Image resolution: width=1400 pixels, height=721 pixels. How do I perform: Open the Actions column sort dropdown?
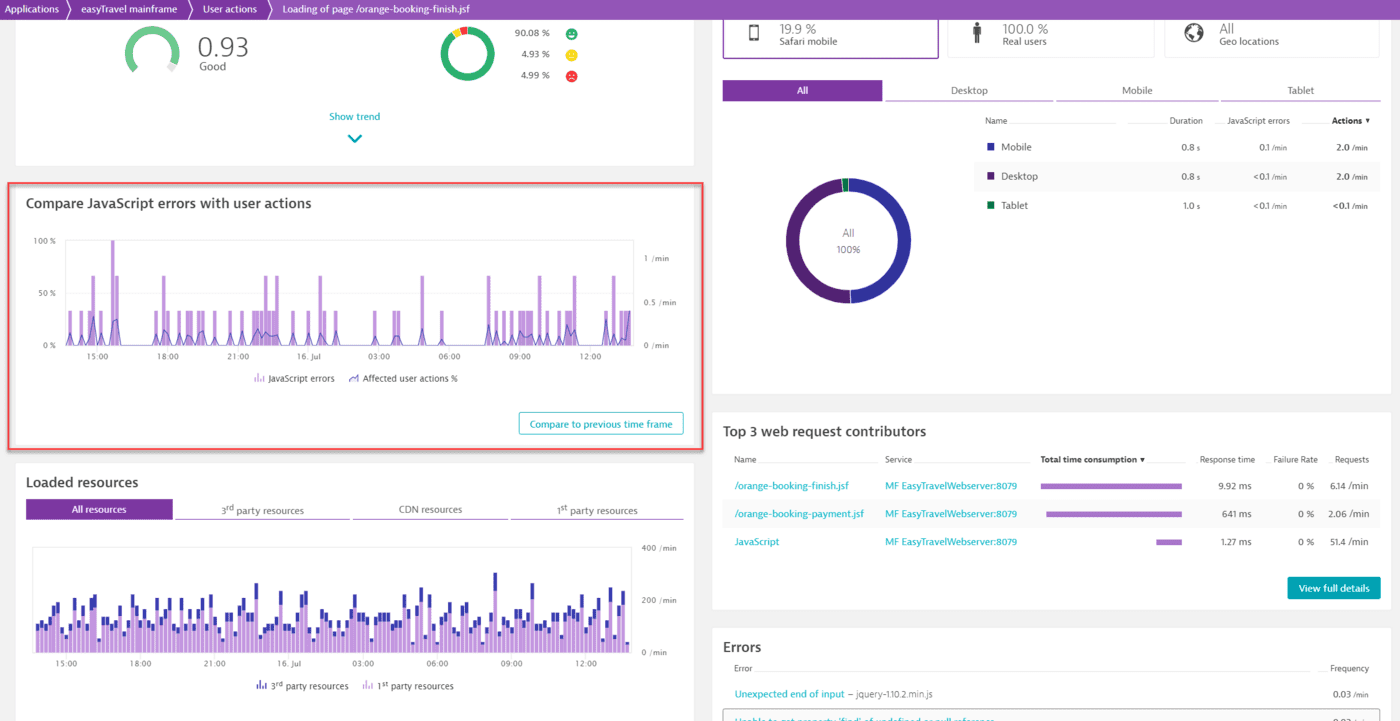click(1349, 120)
